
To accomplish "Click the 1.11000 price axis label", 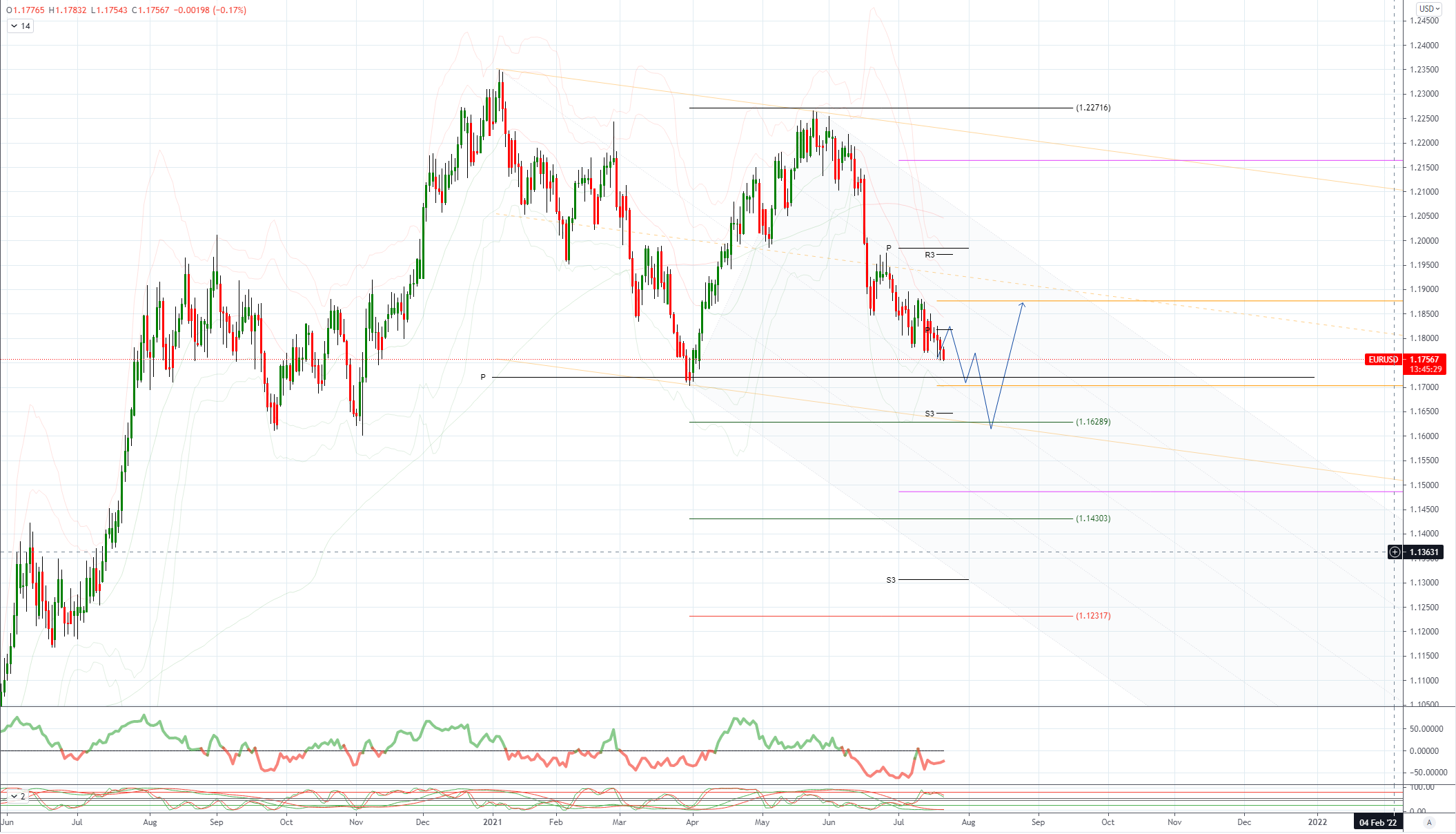I will pyautogui.click(x=1424, y=681).
